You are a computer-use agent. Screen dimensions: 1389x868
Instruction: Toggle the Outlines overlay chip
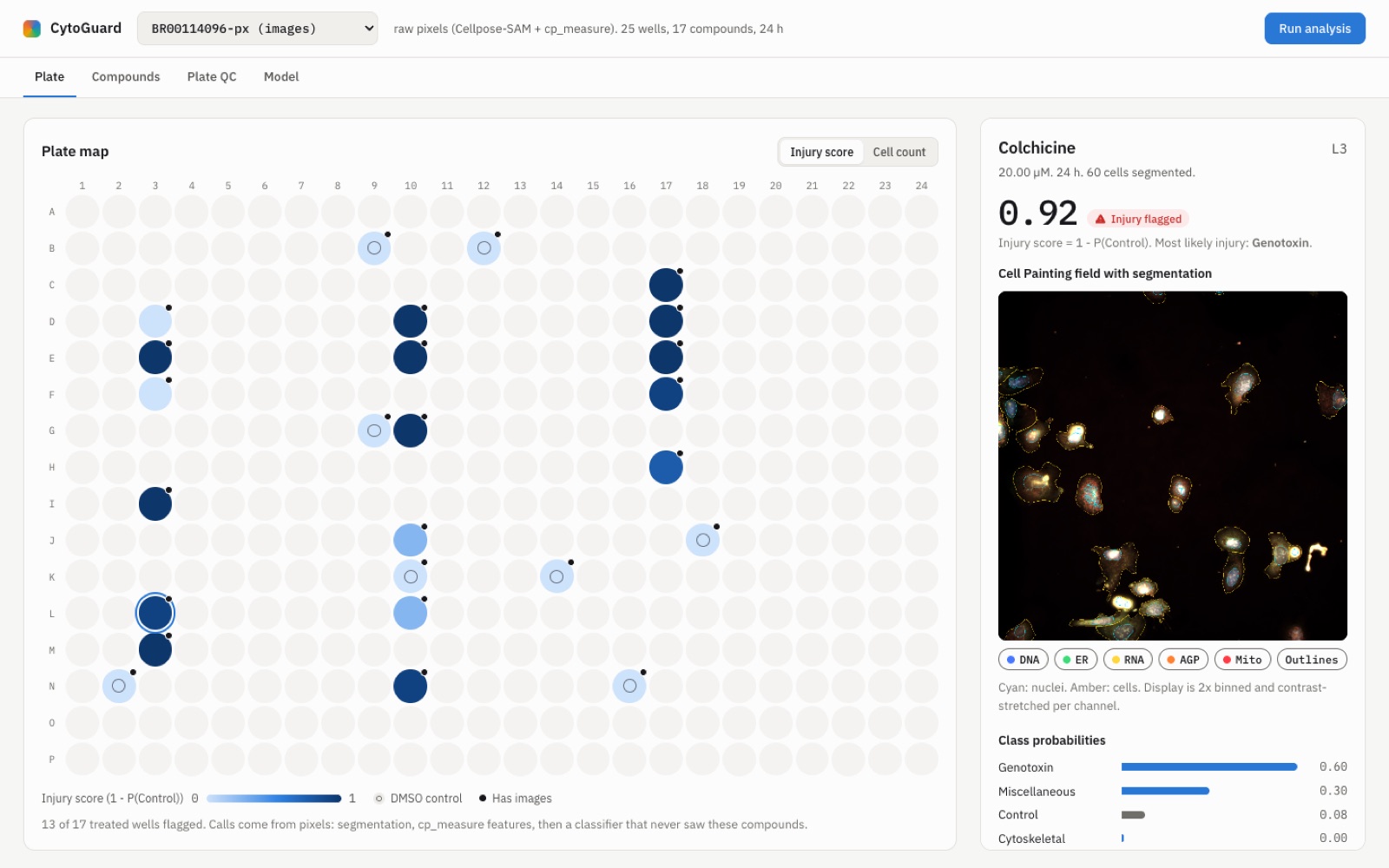point(1312,660)
